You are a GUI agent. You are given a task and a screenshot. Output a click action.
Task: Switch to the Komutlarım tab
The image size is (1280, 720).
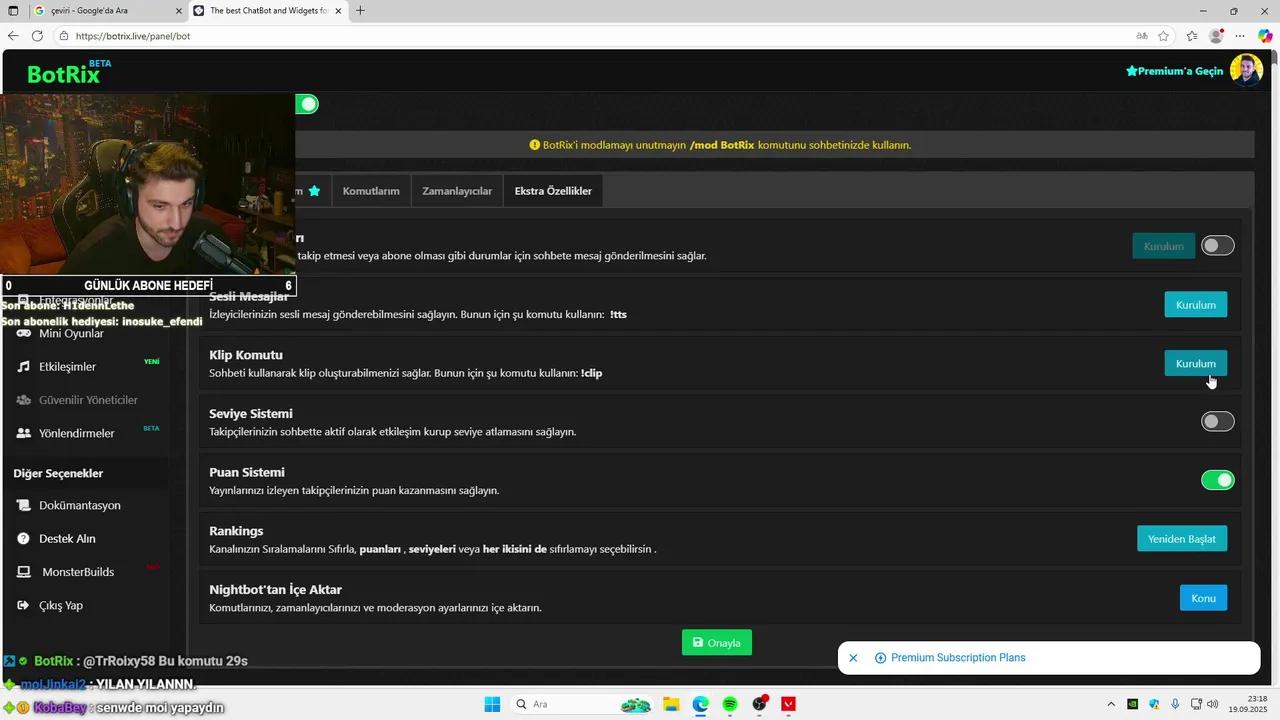tap(371, 191)
